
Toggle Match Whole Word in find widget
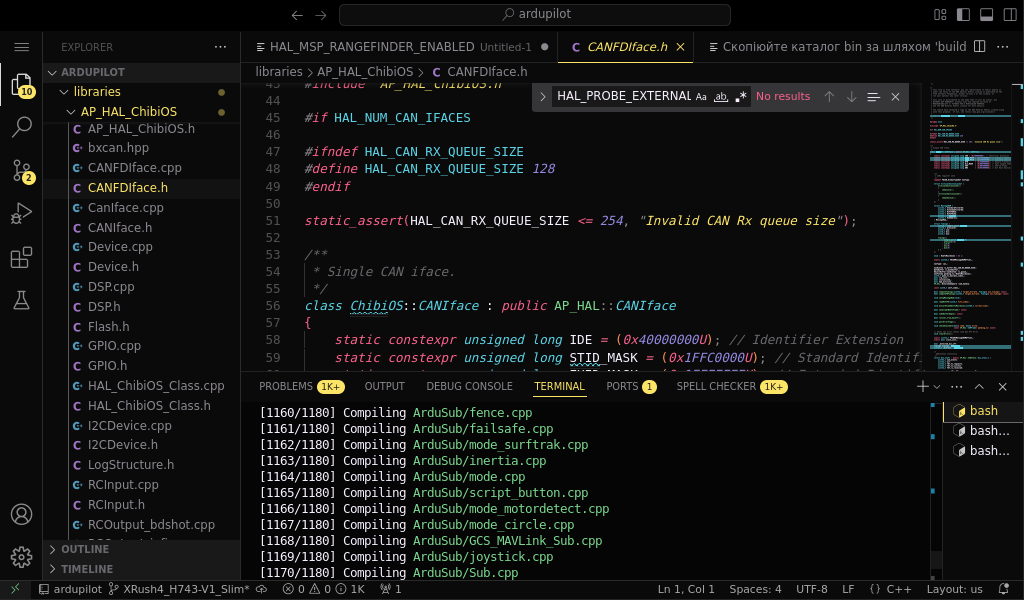[721, 97]
